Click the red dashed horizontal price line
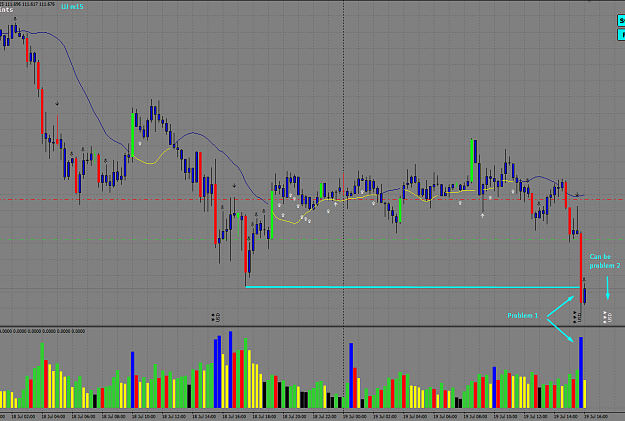 (312, 199)
